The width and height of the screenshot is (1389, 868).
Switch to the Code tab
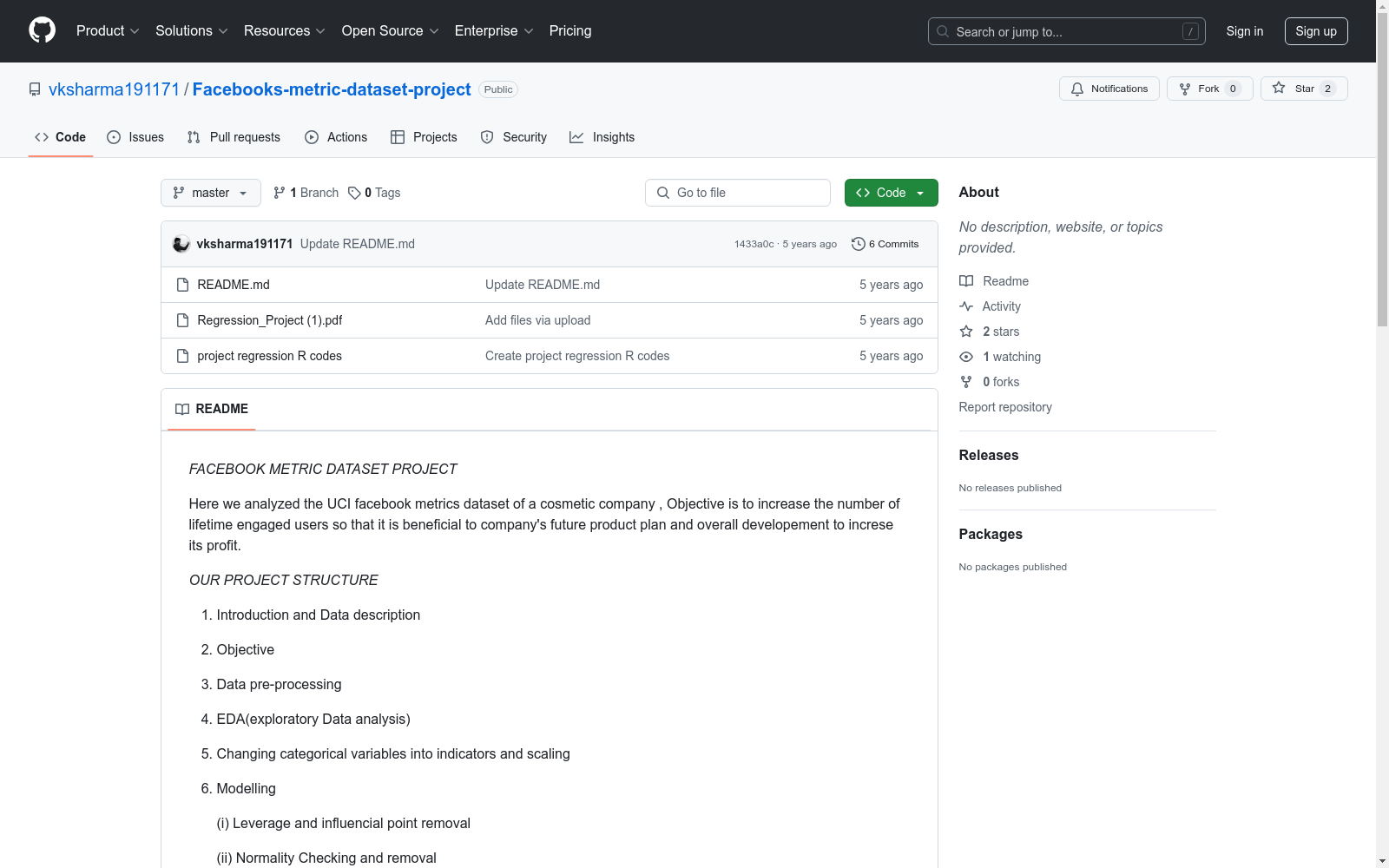click(61, 137)
